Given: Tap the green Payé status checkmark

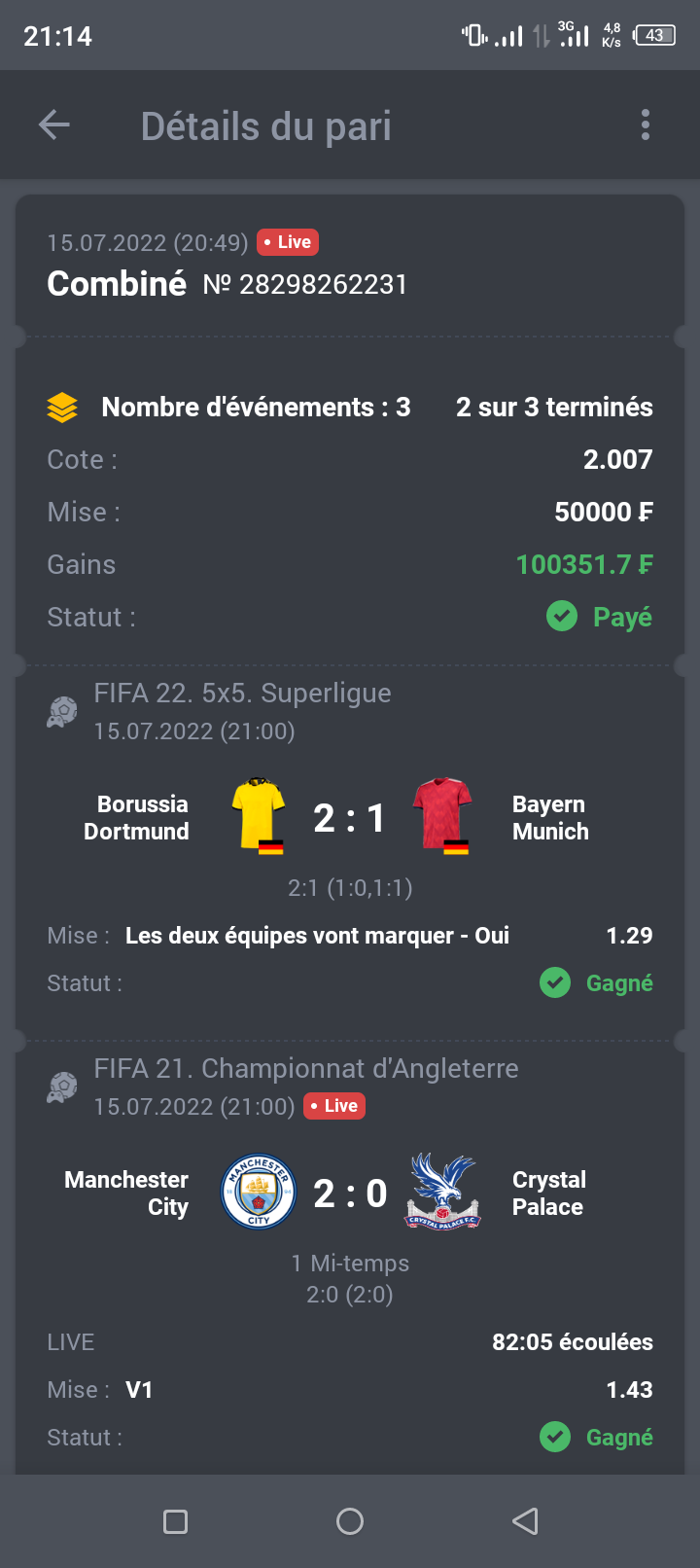Looking at the screenshot, I should point(562,616).
